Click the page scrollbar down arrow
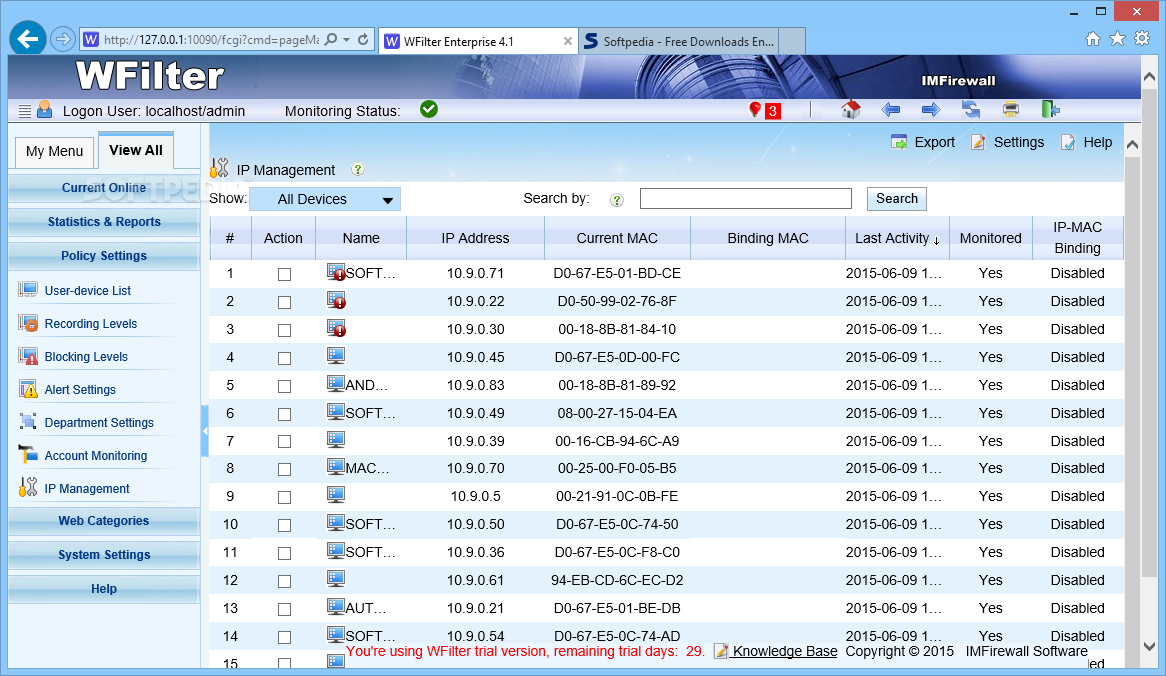This screenshot has width=1166, height=676. click(x=1149, y=647)
